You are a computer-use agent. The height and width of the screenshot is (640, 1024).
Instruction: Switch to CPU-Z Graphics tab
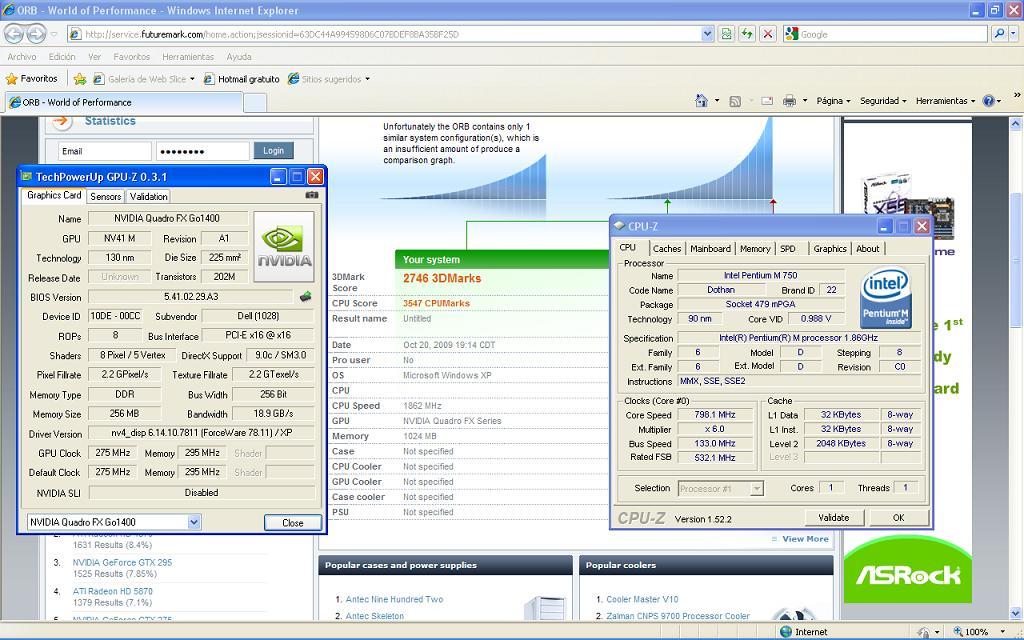[830, 249]
